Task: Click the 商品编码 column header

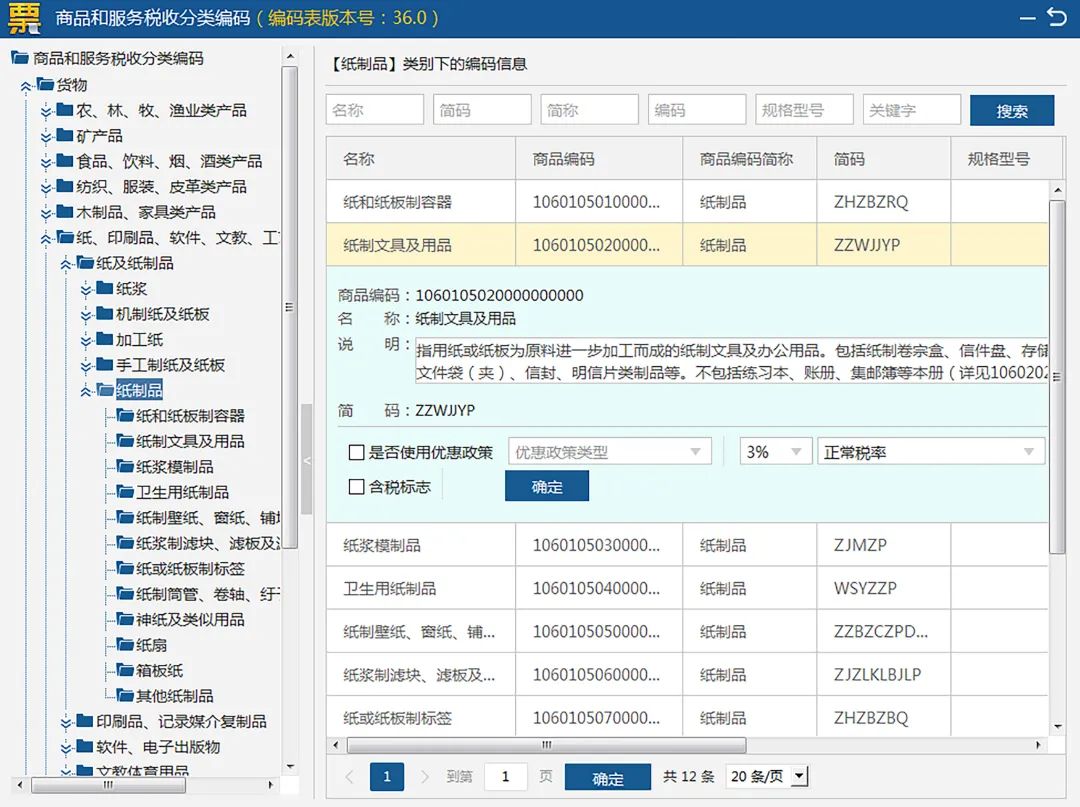Action: pyautogui.click(x=599, y=158)
